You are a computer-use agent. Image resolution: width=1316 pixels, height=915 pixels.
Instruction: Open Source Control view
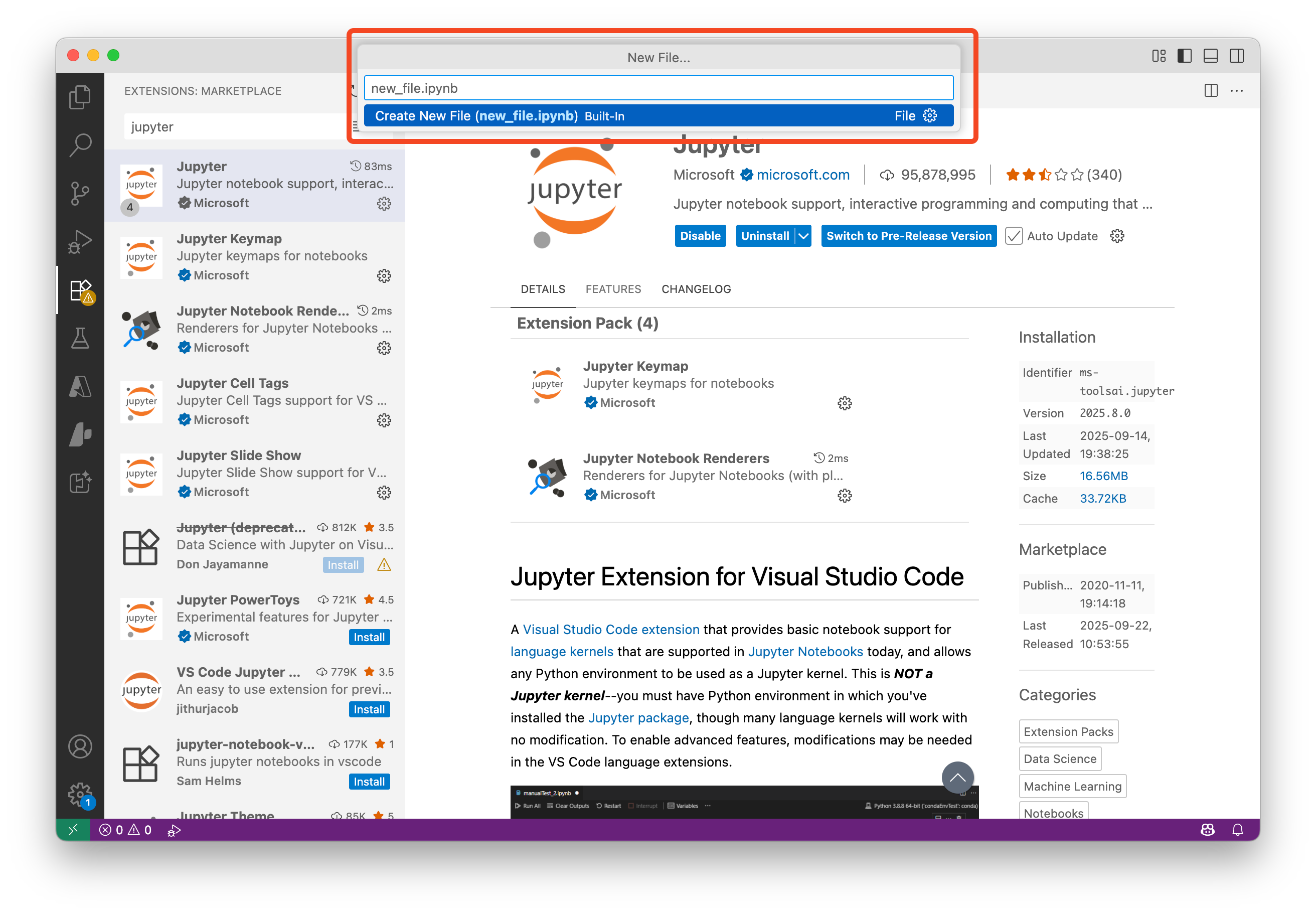[80, 193]
